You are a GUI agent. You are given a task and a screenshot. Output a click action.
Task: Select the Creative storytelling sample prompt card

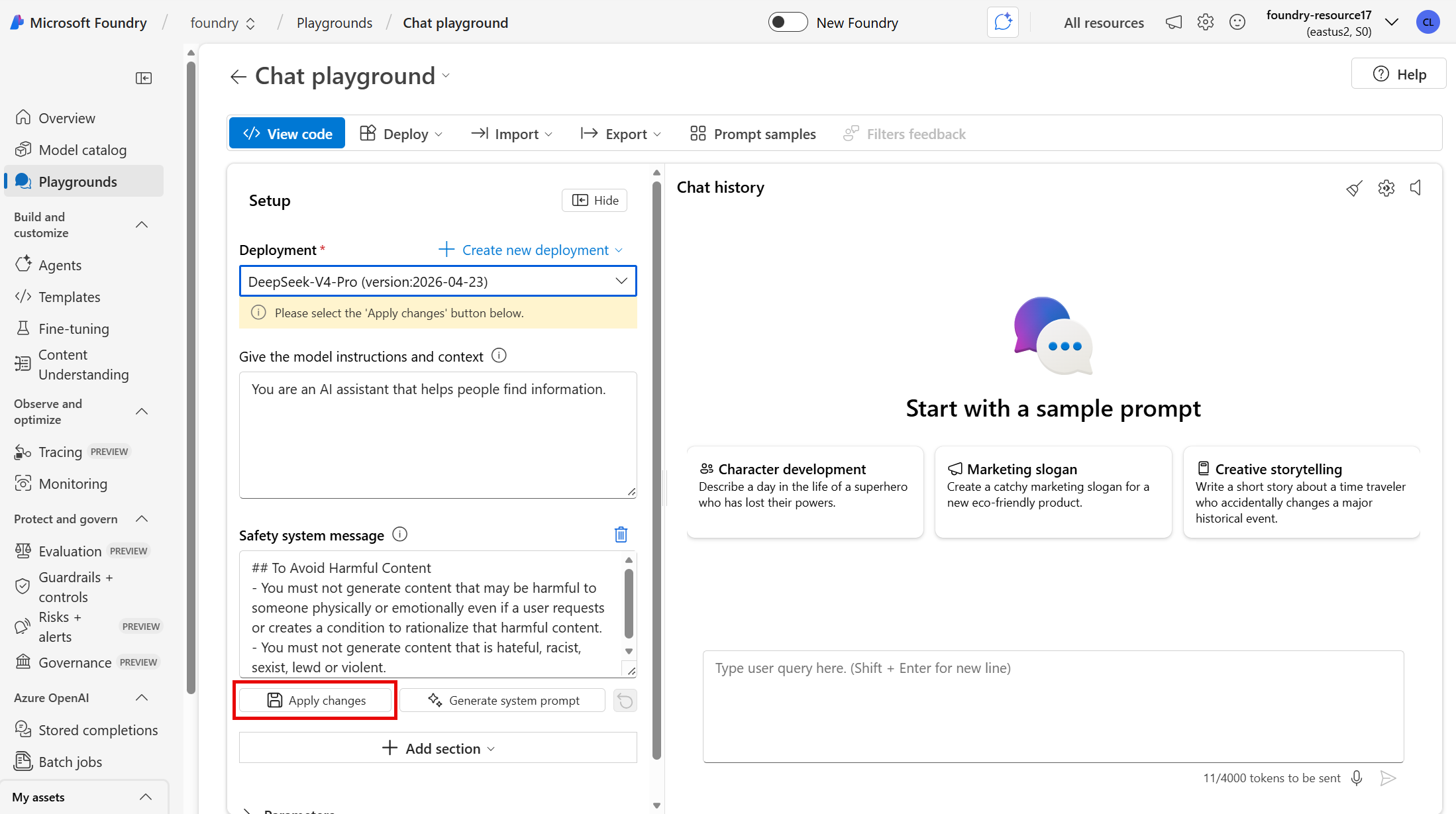(x=1301, y=492)
